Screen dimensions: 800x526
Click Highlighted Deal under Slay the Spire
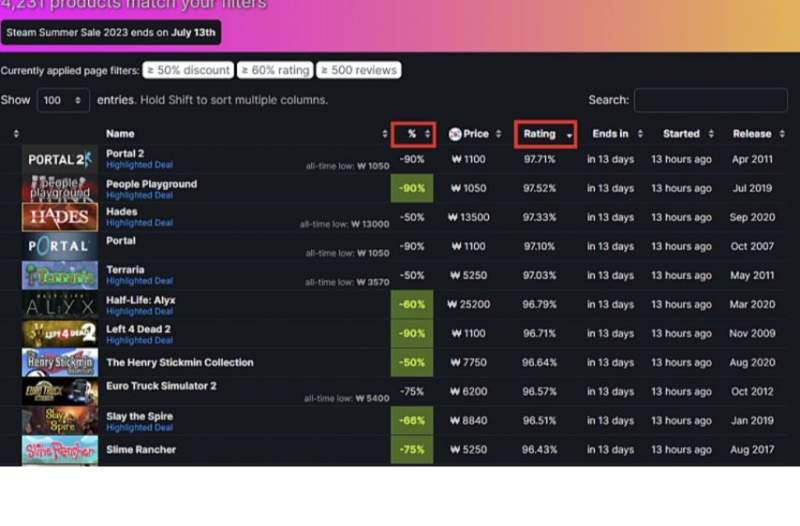click(139, 428)
